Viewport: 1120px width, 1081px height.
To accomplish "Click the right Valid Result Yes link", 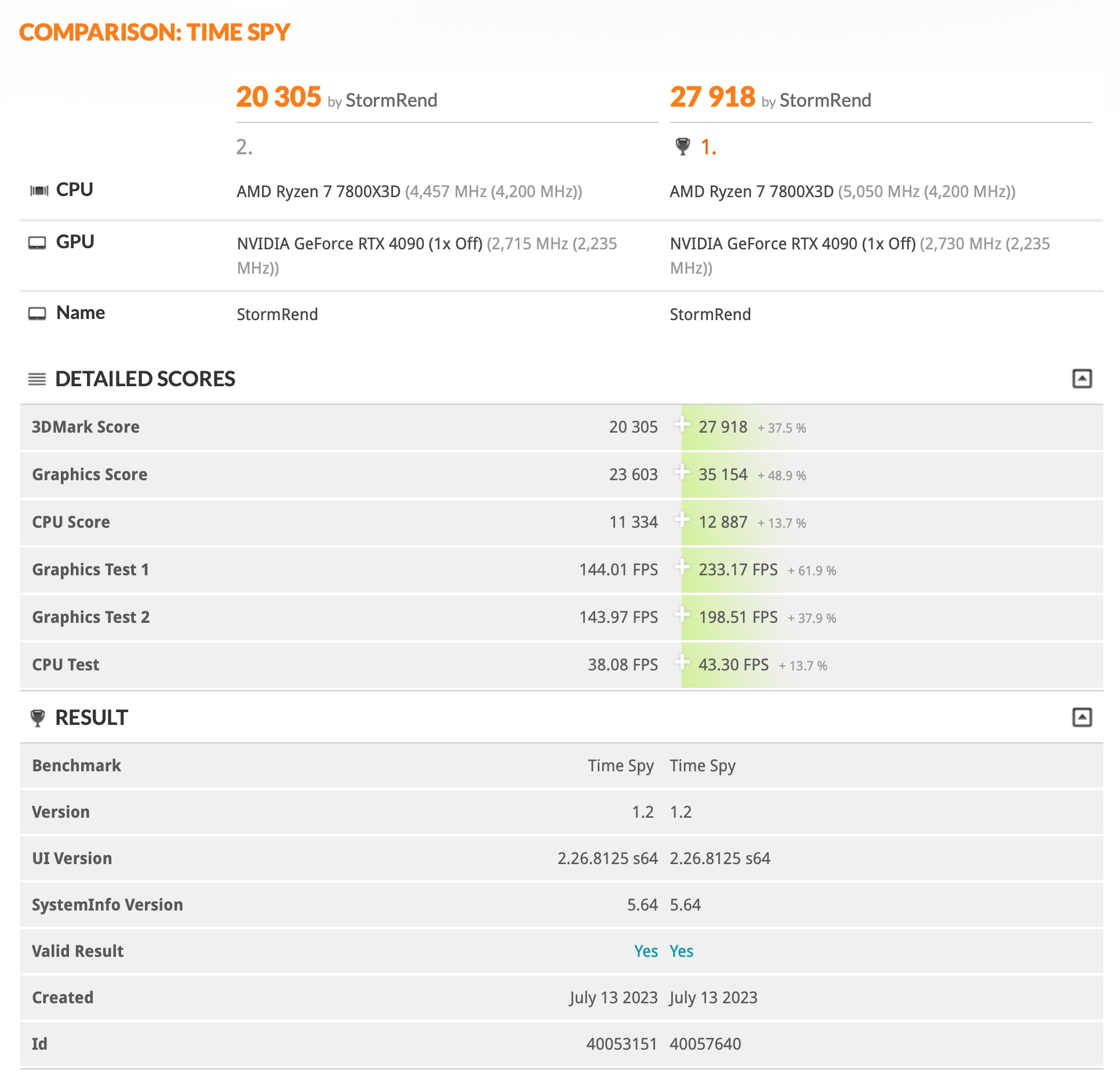I will coord(682,951).
